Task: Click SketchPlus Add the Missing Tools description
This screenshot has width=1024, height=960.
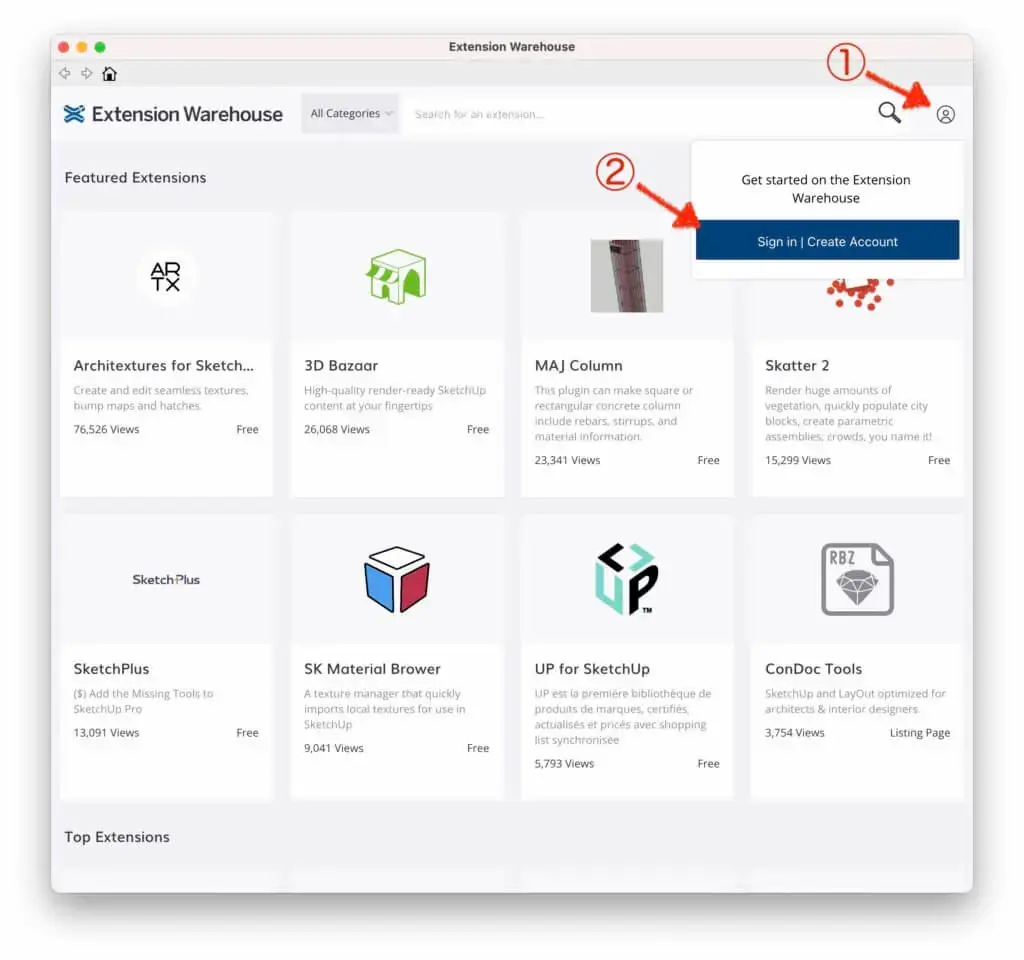Action: point(143,701)
